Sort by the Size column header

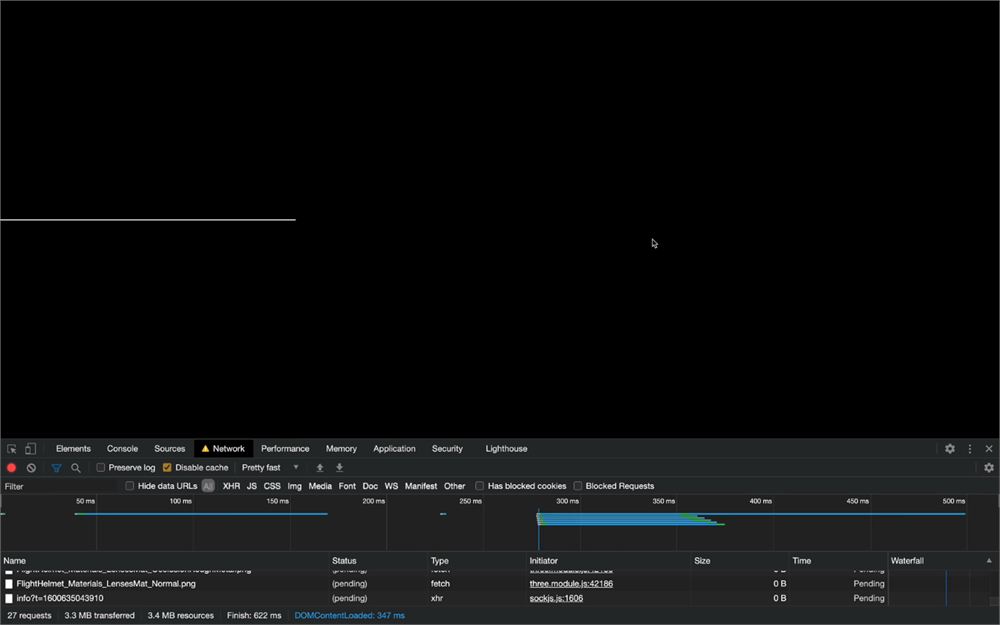coord(740,561)
